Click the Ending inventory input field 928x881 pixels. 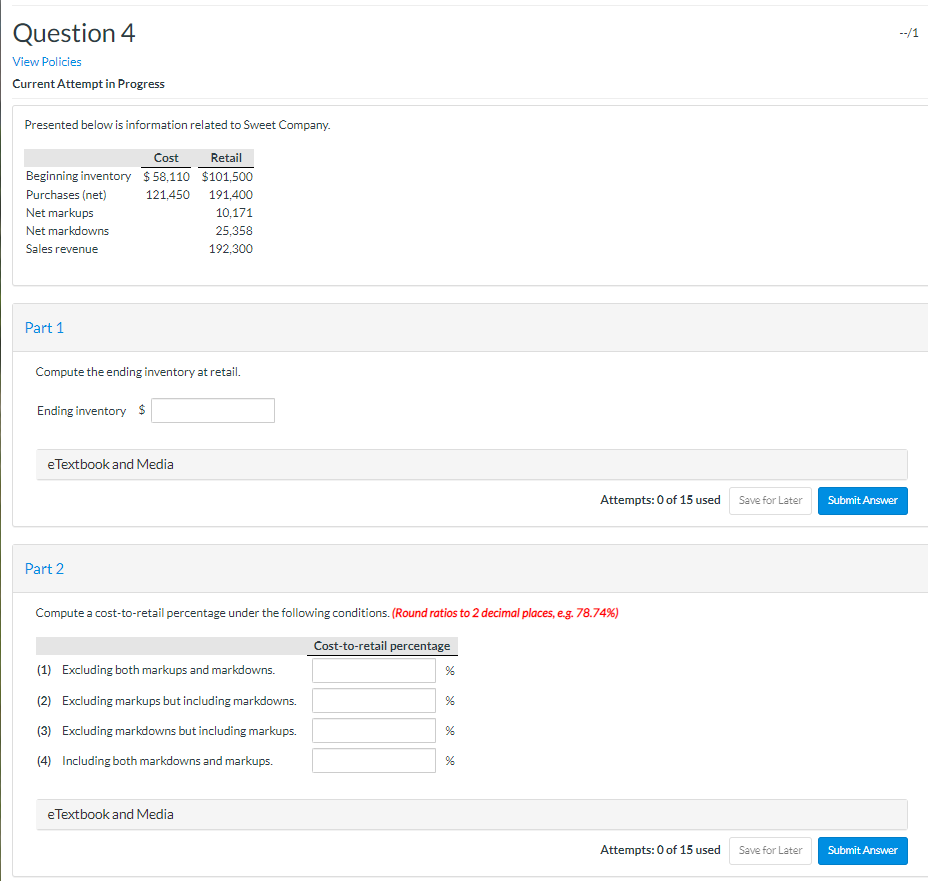pos(212,410)
